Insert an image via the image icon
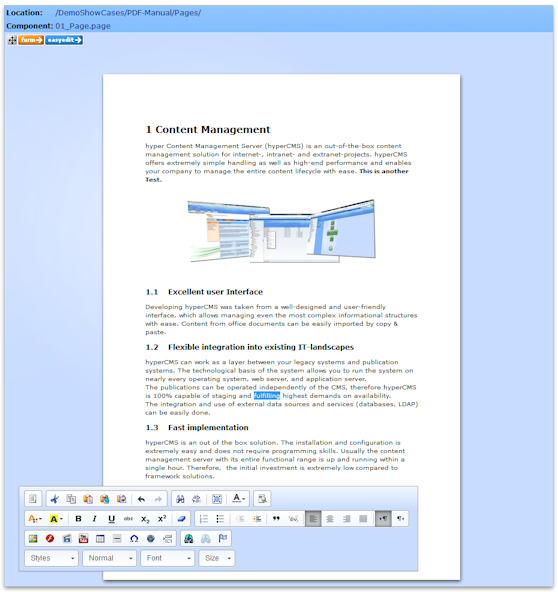 [x=33, y=539]
